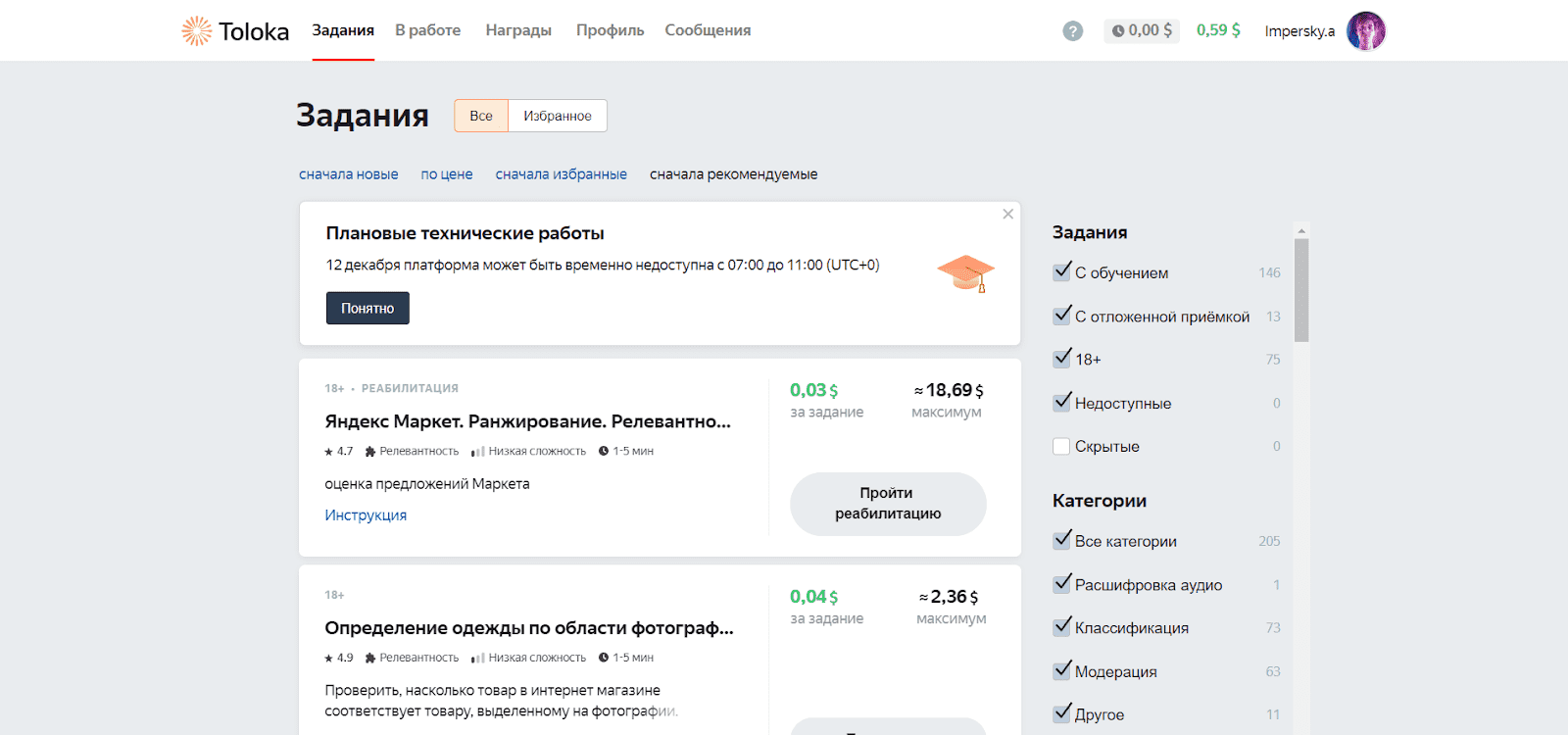Open the Яндекс Маркет Ранжирование task title

pos(528,421)
